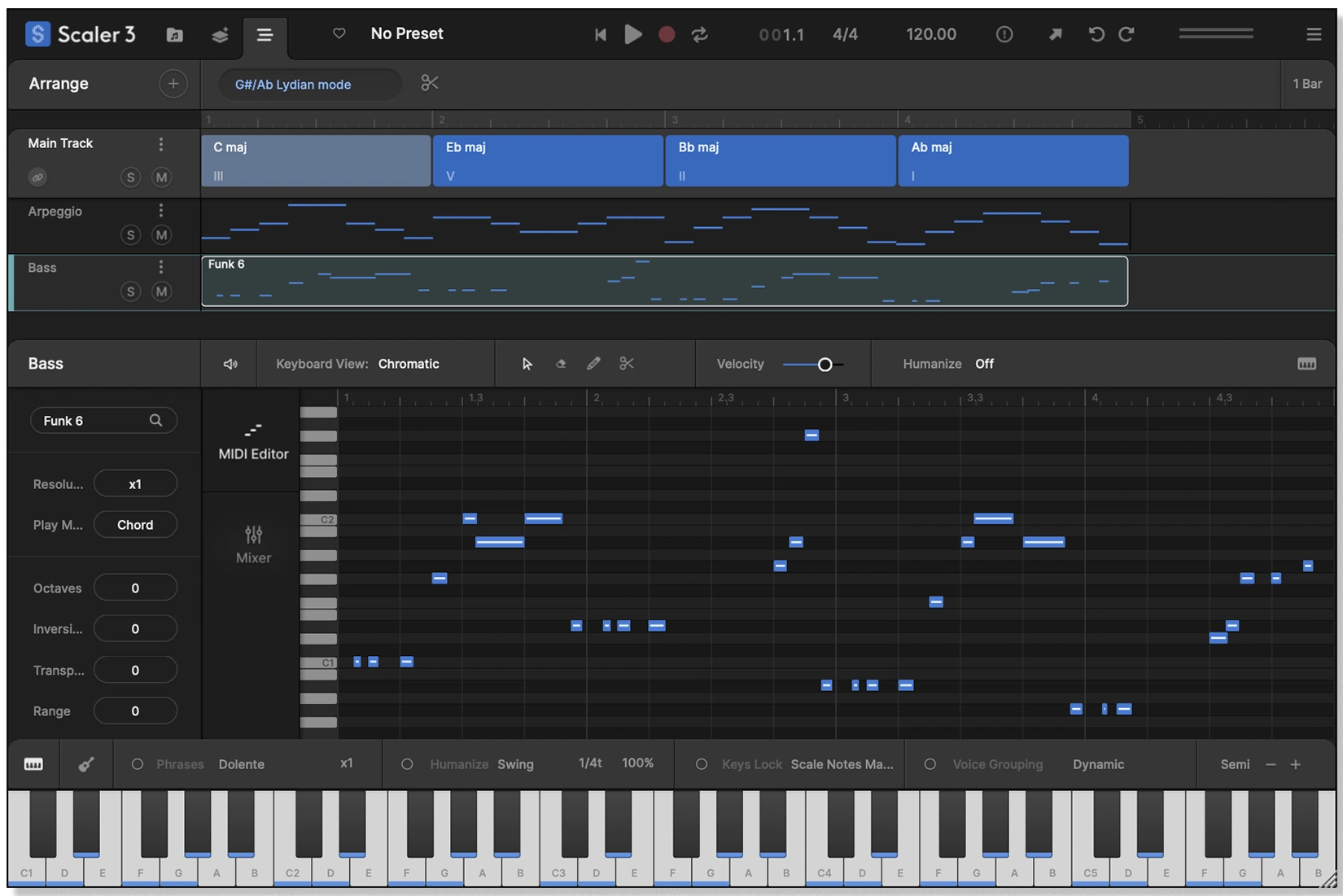The image size is (1343, 896).
Task: Search the Funk 6 pattern field
Action: click(x=103, y=421)
